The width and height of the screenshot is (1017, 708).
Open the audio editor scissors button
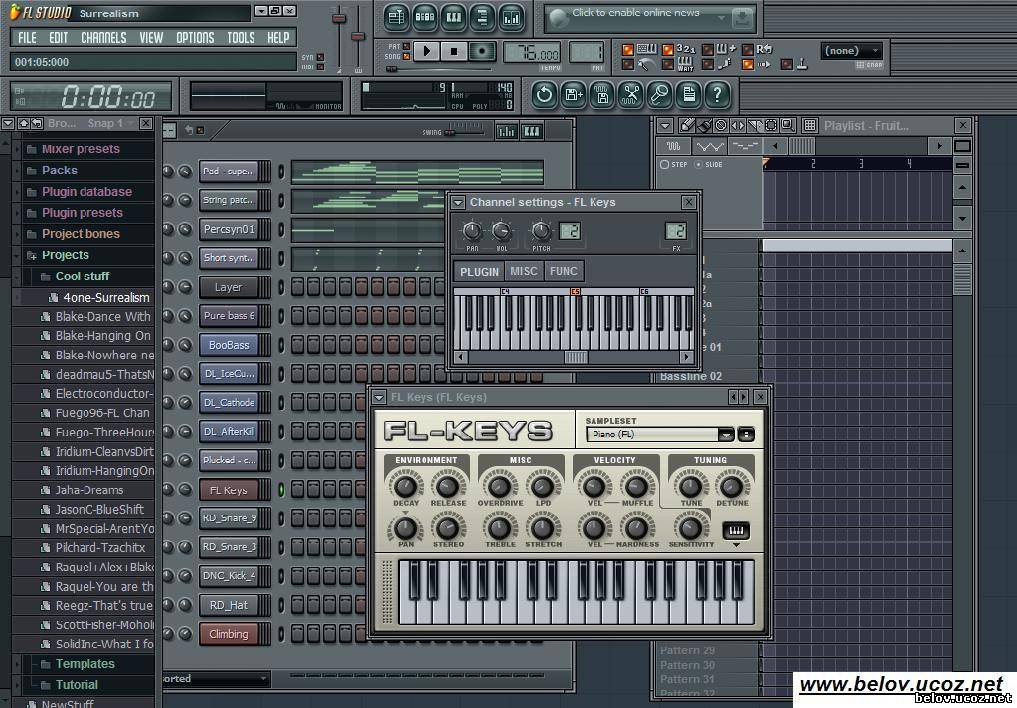click(630, 95)
